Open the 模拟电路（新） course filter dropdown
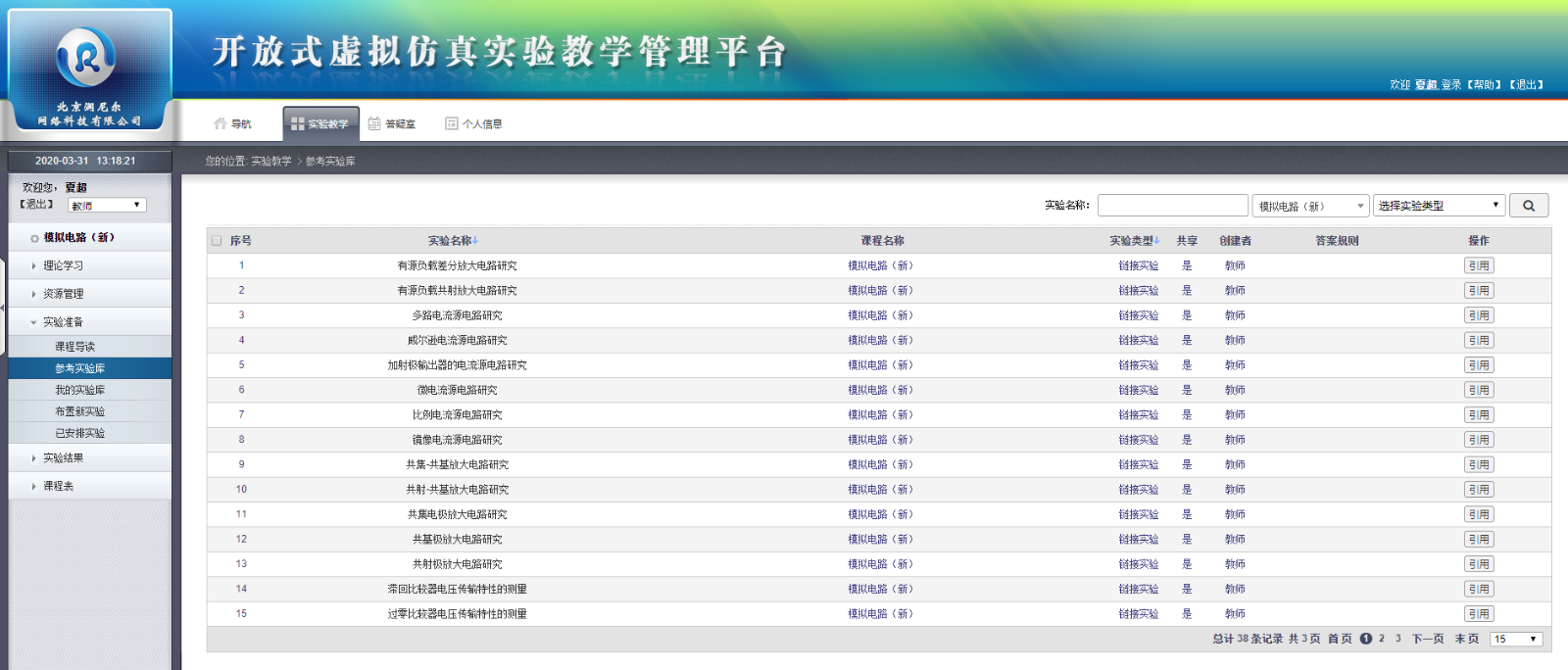Viewport: 1568px width, 670px height. [x=1310, y=206]
